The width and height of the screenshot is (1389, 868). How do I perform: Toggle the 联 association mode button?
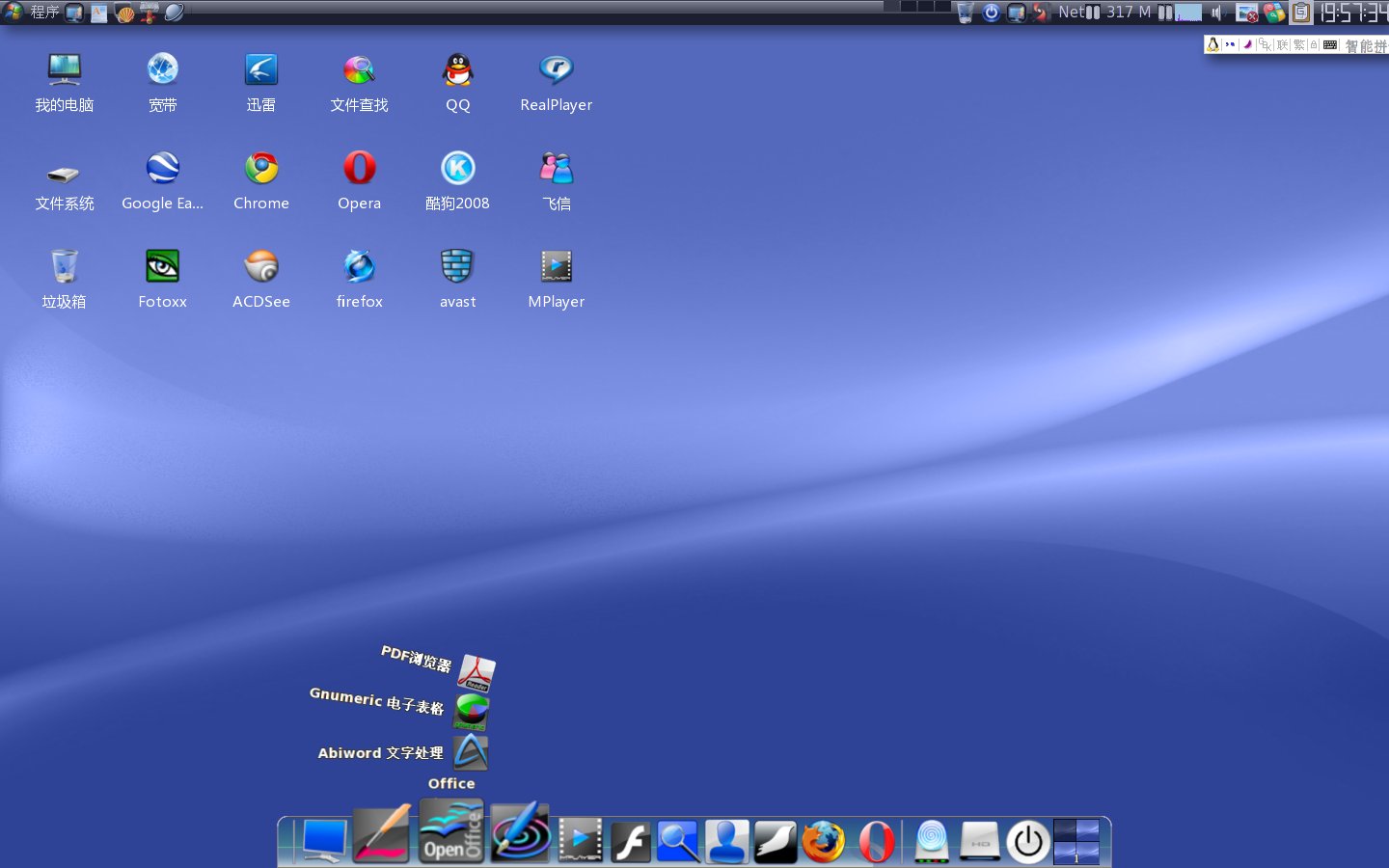click(1283, 44)
